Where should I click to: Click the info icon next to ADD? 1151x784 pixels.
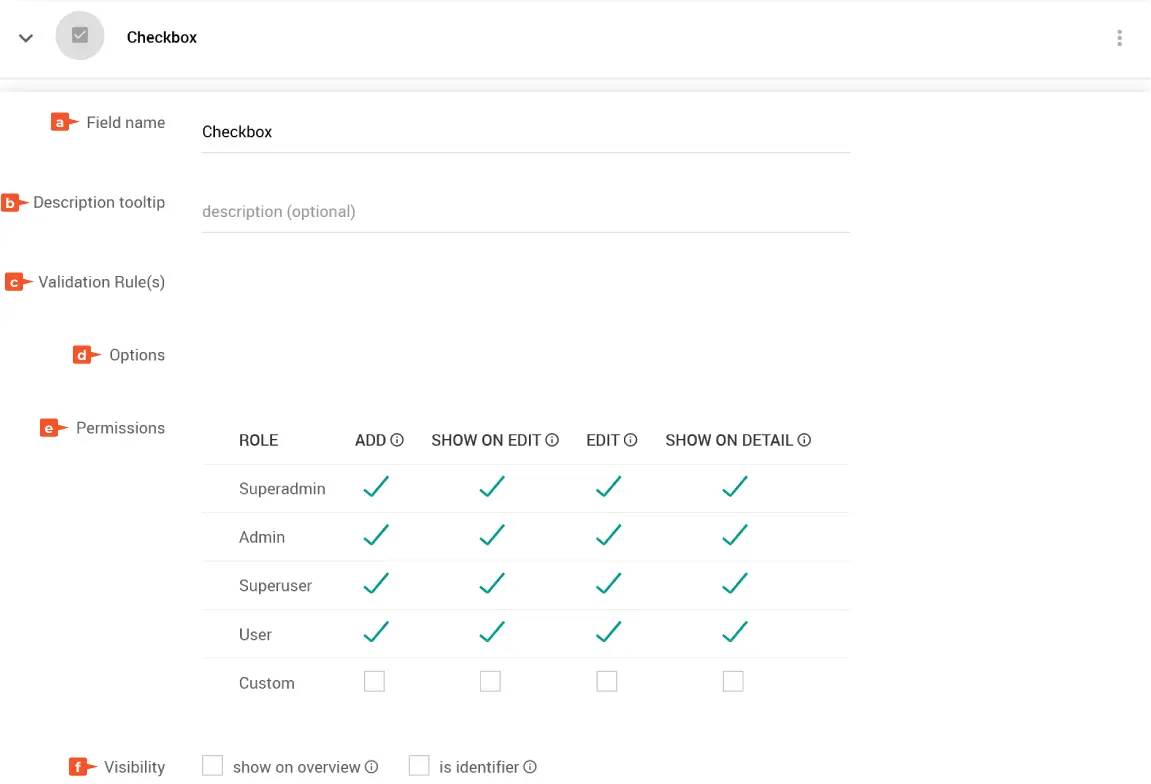click(x=397, y=440)
